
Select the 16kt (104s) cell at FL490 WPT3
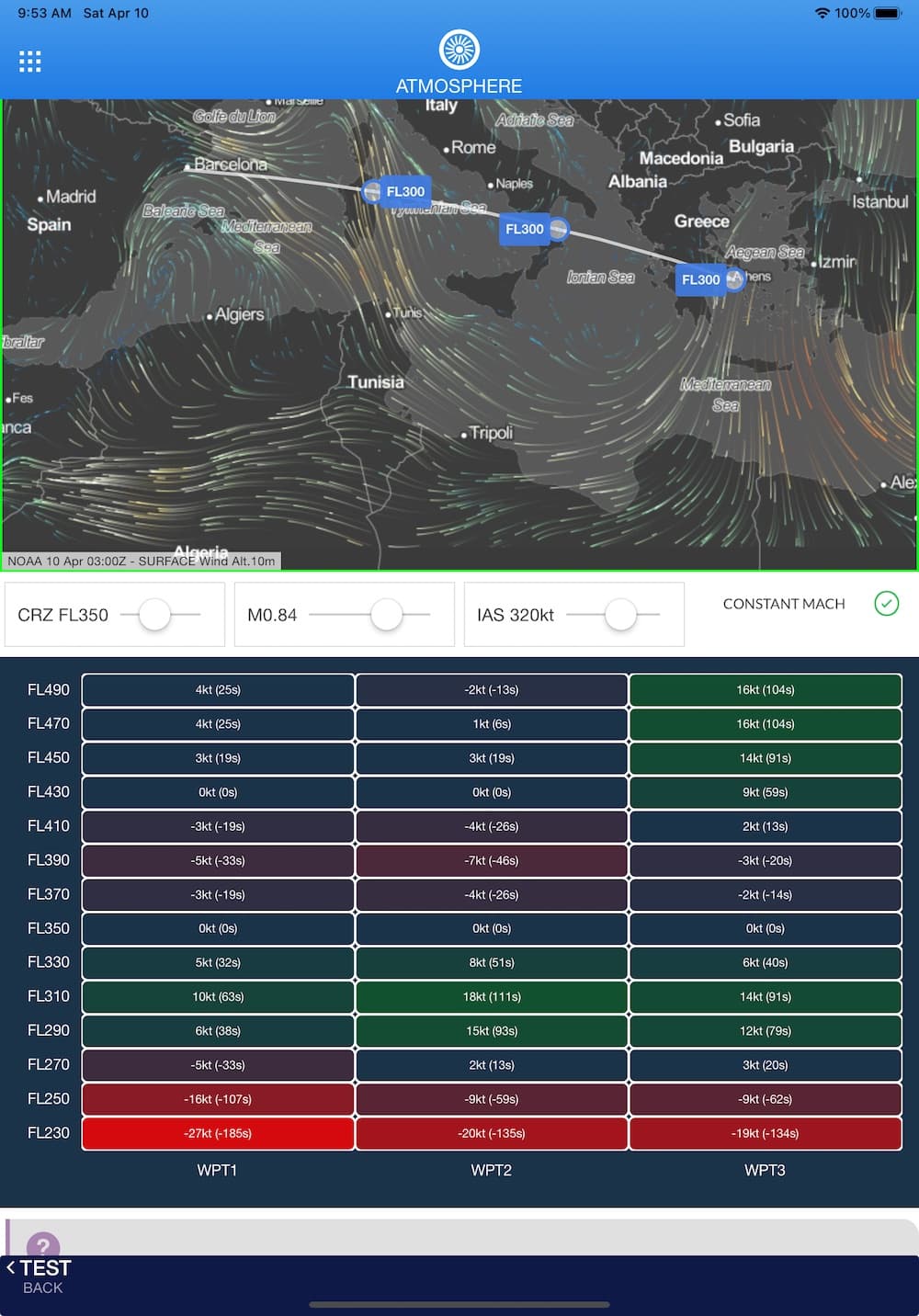(x=766, y=689)
